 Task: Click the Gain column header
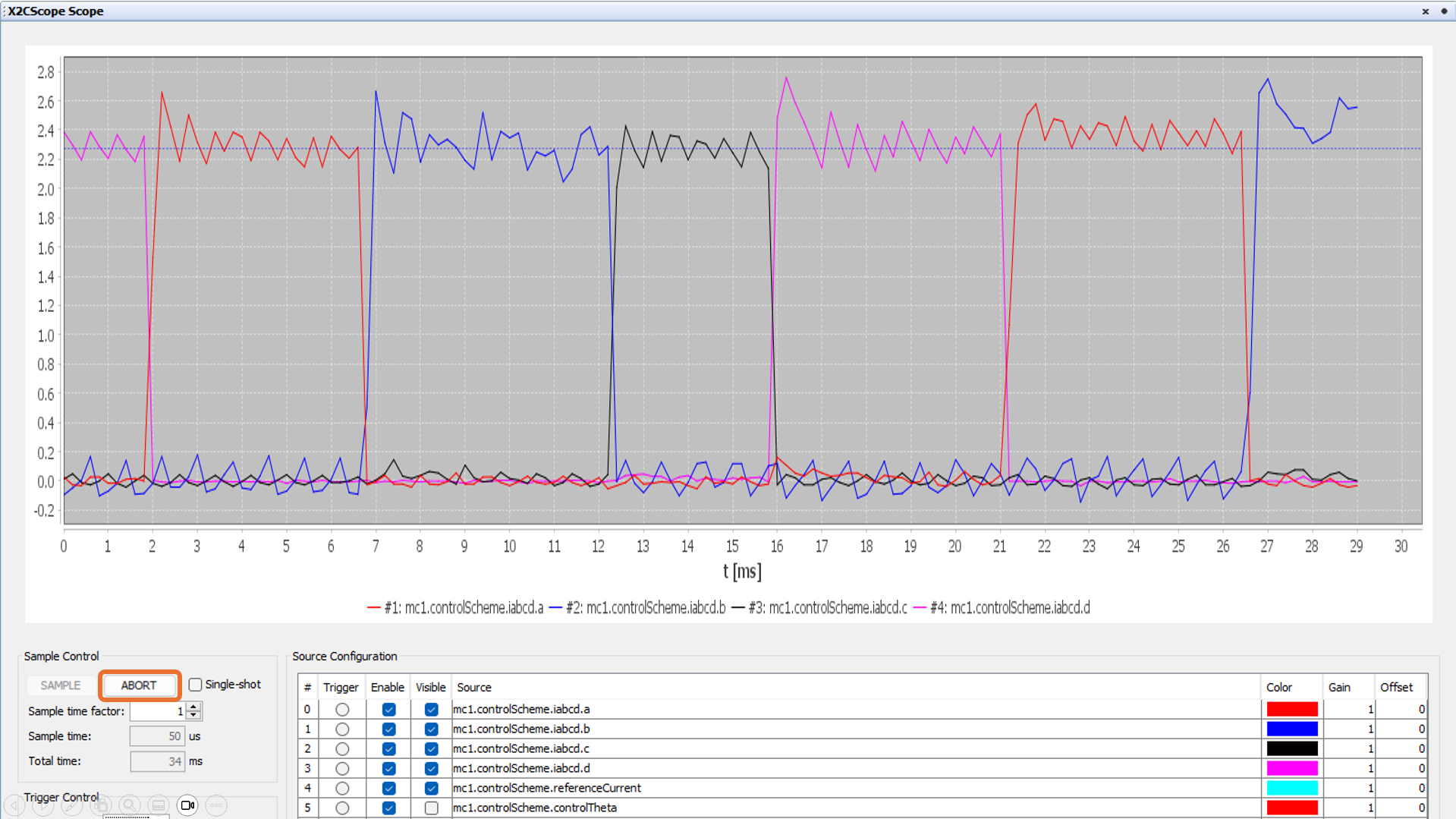pos(1348,688)
